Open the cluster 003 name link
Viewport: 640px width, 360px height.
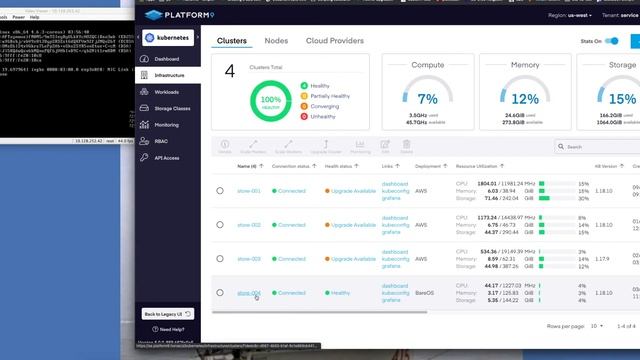coord(249,259)
